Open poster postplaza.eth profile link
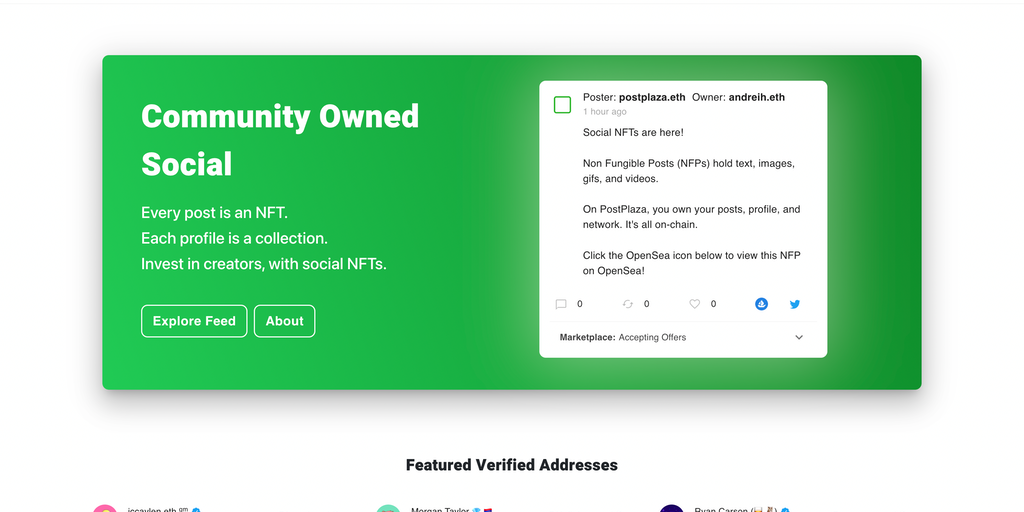Screen dimensions: 1024x512 pyautogui.click(x=652, y=97)
